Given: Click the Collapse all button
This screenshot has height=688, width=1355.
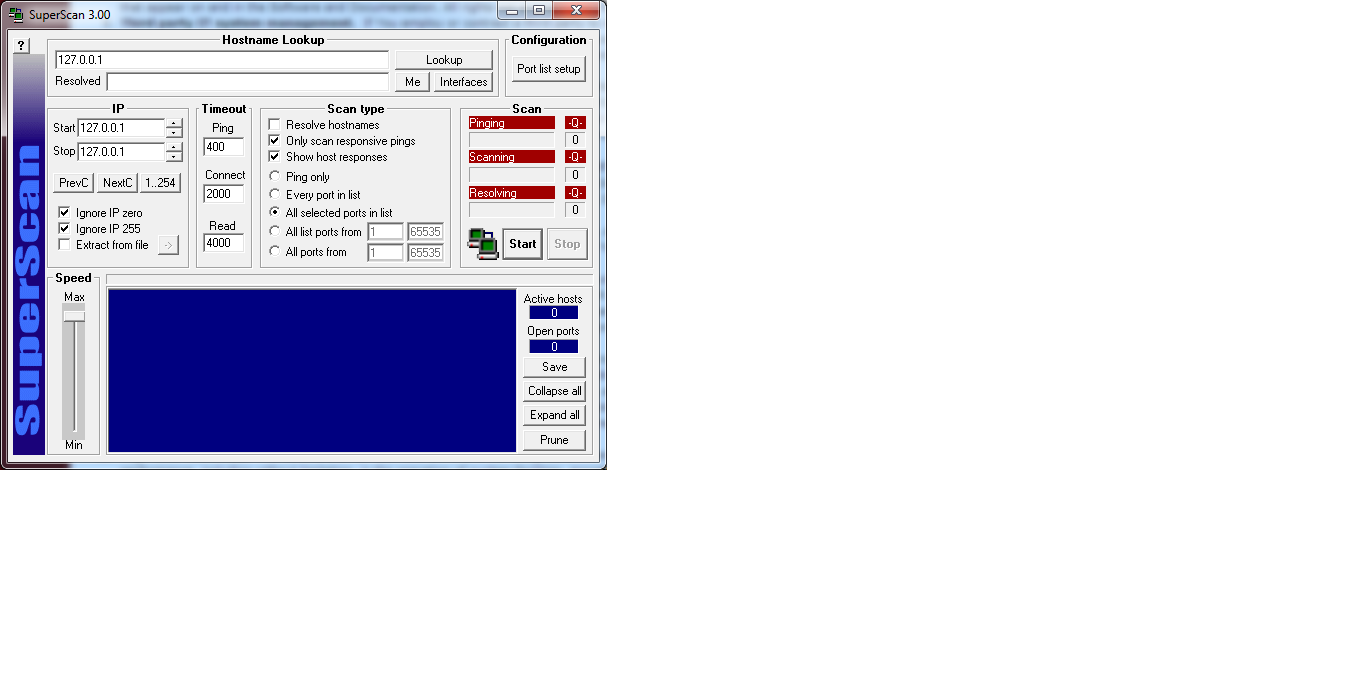Looking at the screenshot, I should (x=554, y=391).
